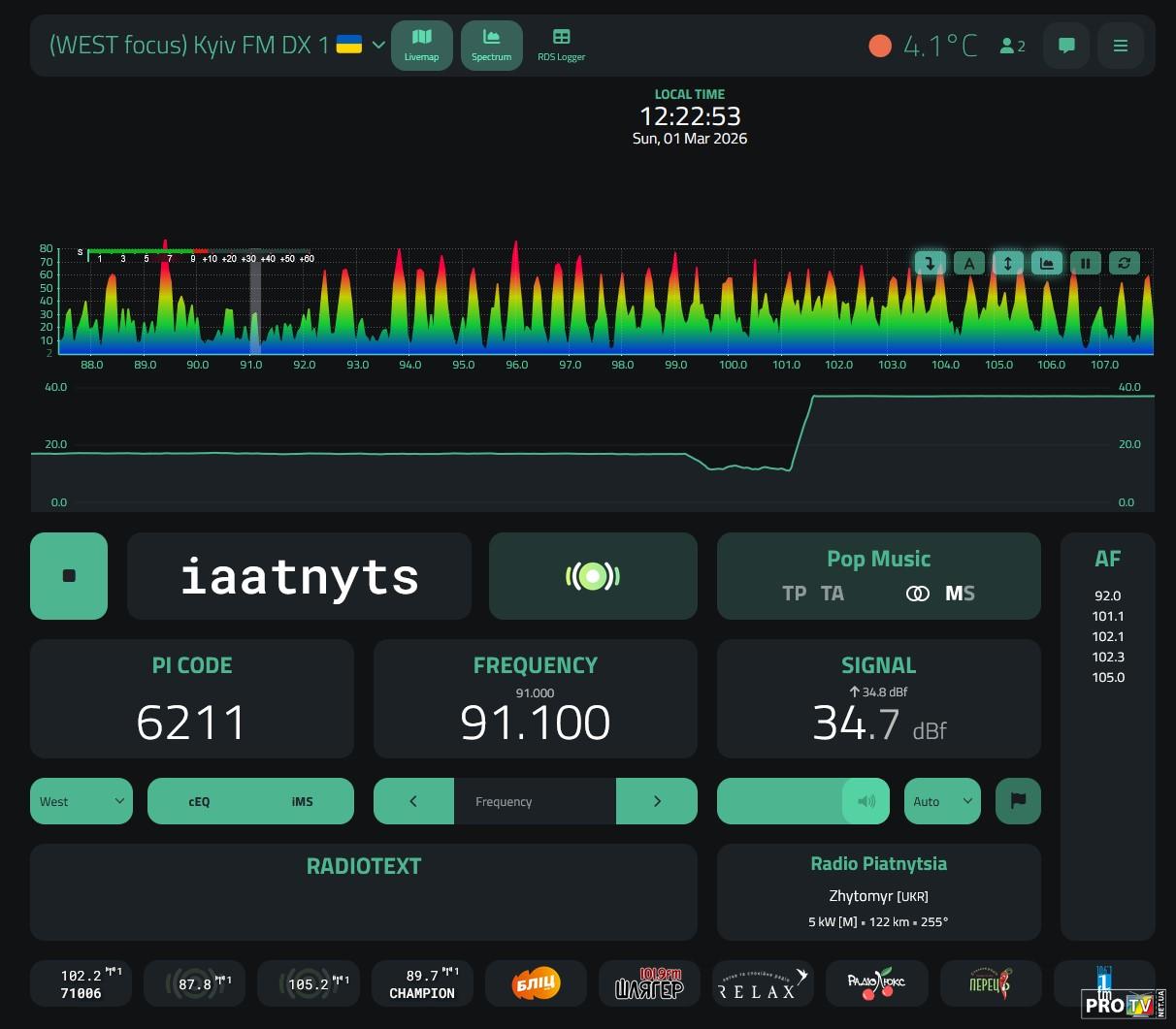Click the flag report icon button

point(1018,801)
